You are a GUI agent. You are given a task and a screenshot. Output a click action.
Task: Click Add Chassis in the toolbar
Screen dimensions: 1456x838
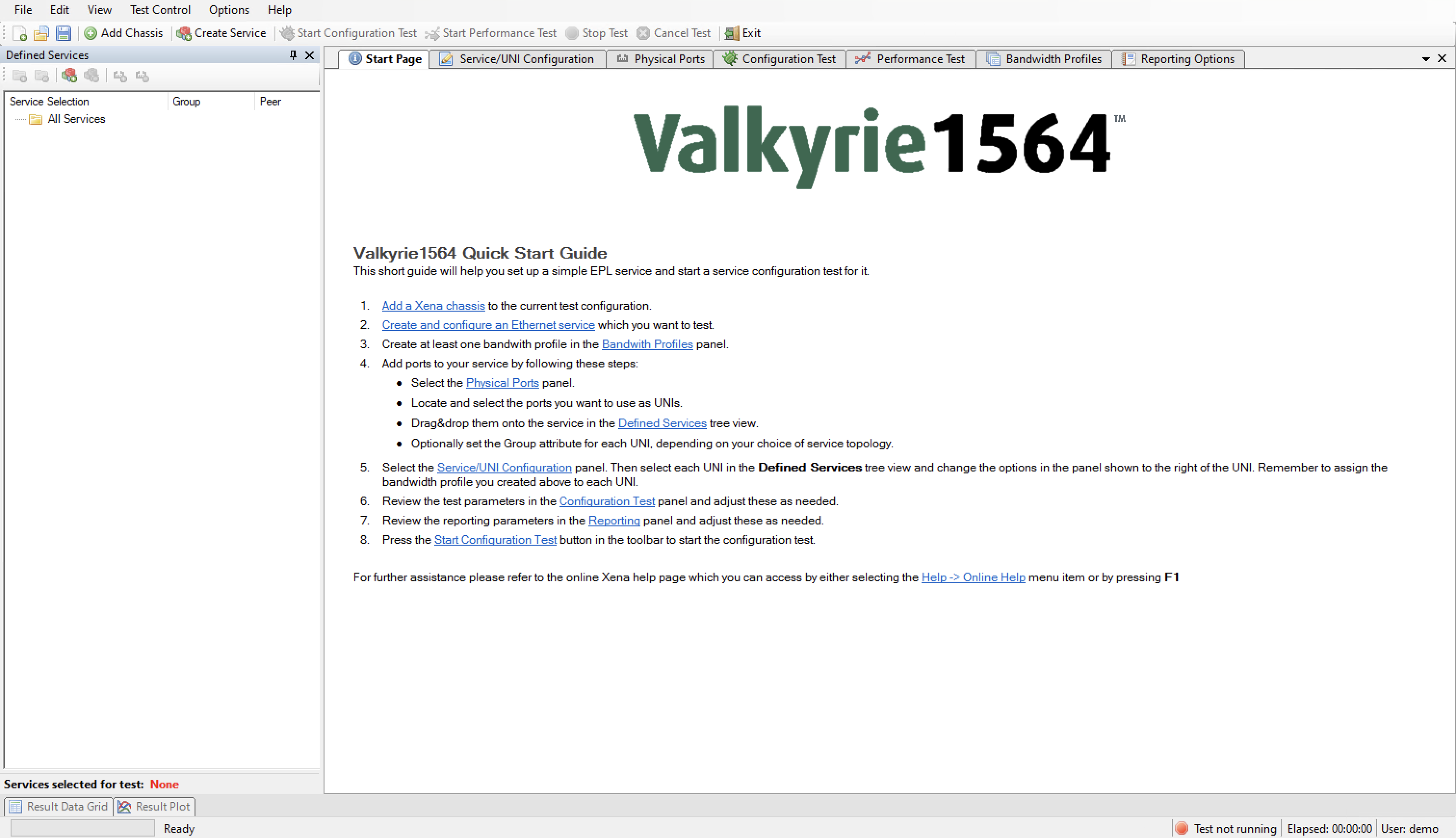(124, 33)
